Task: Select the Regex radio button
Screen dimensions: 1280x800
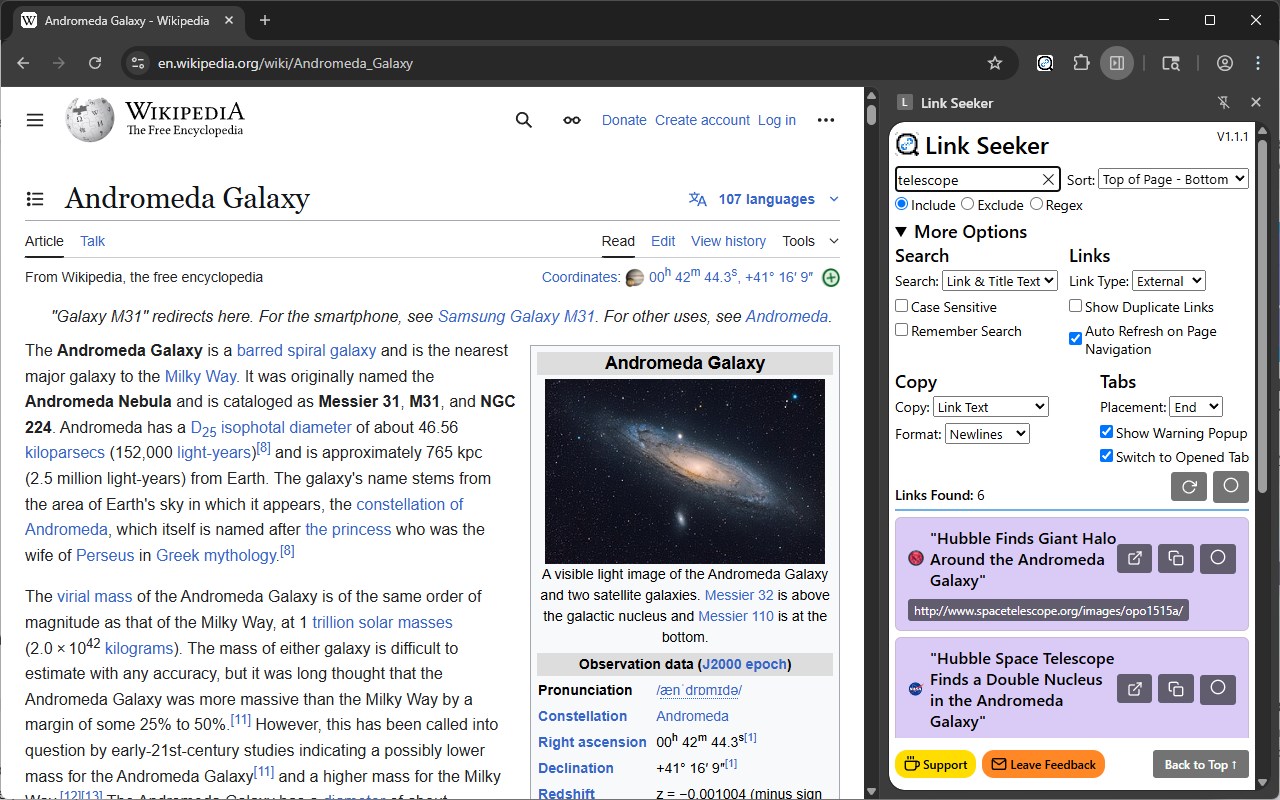Action: point(1036,204)
